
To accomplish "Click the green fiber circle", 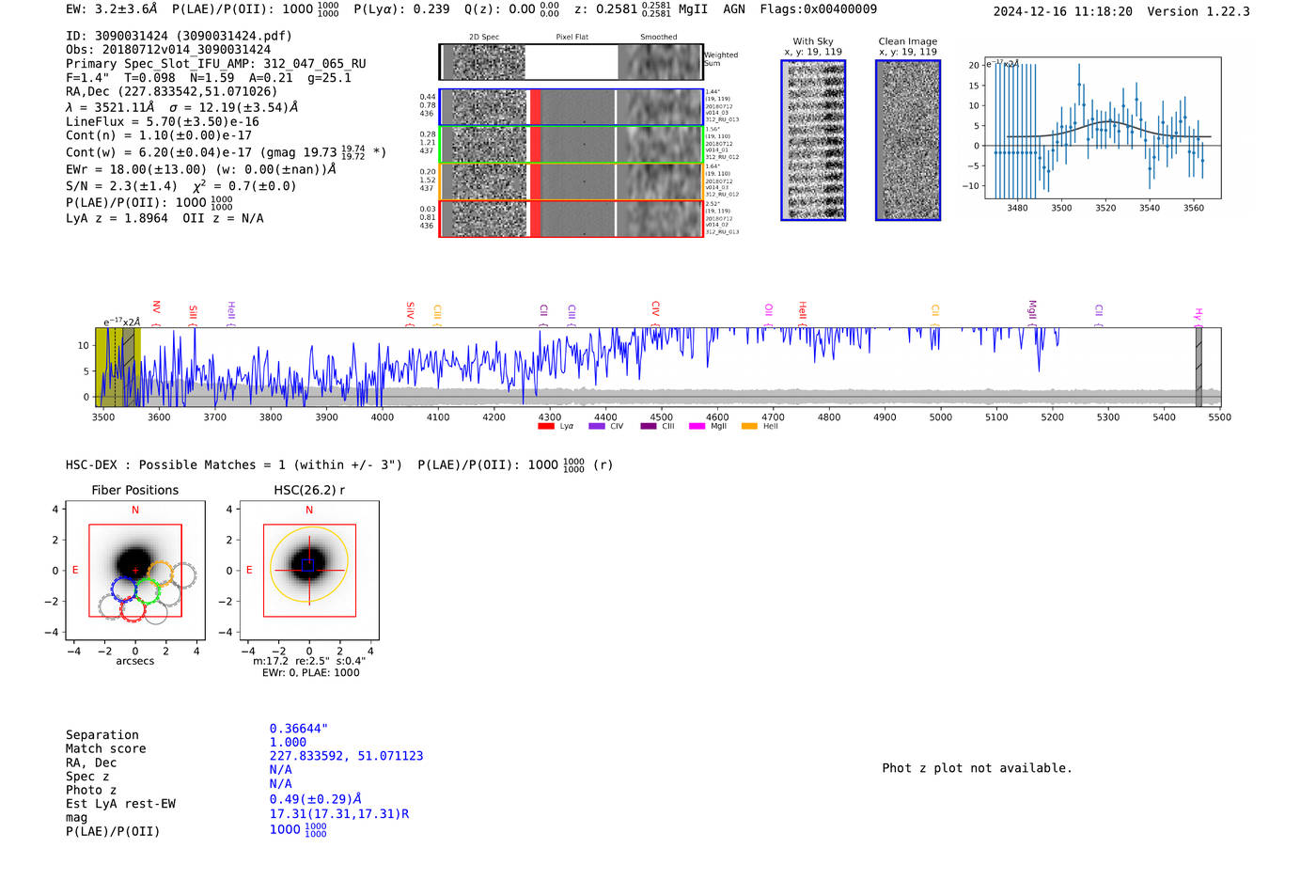I will pos(147,590).
